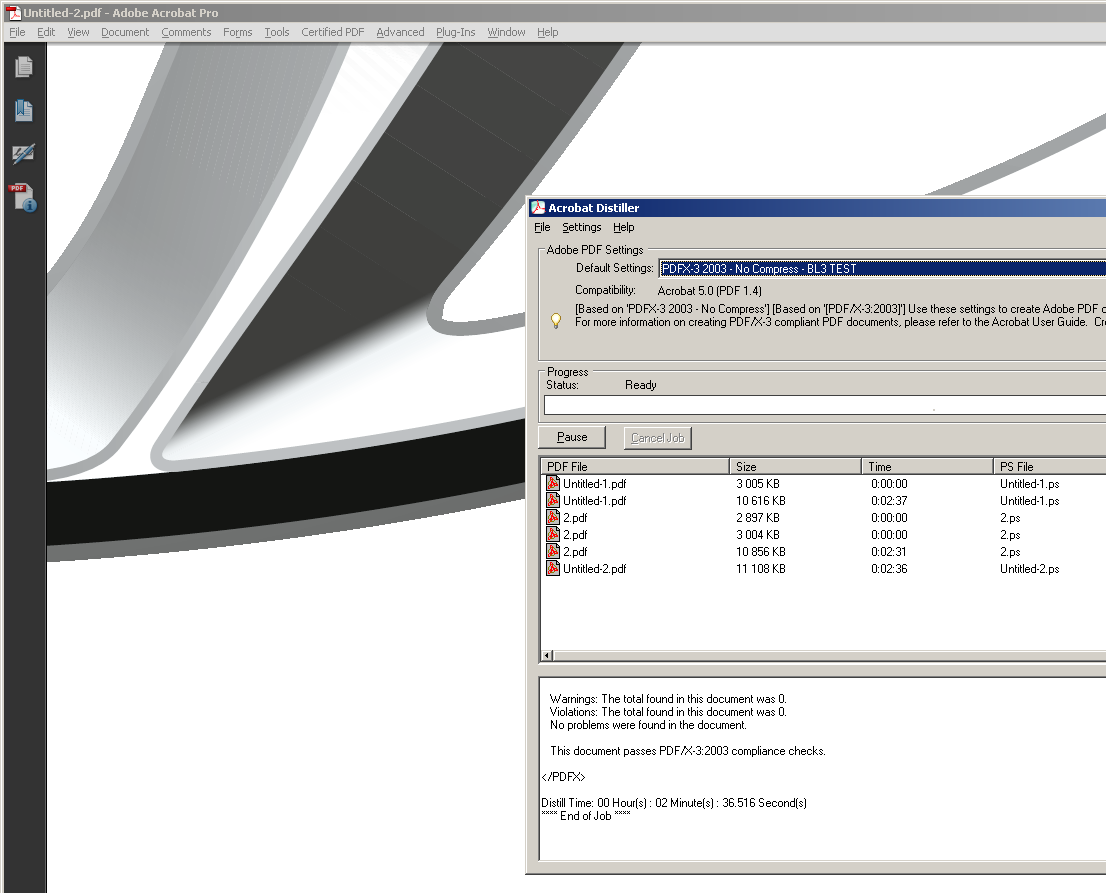The width and height of the screenshot is (1106, 893).
Task: Open Acrobat Pro's Edit menu
Action: click(x=46, y=32)
